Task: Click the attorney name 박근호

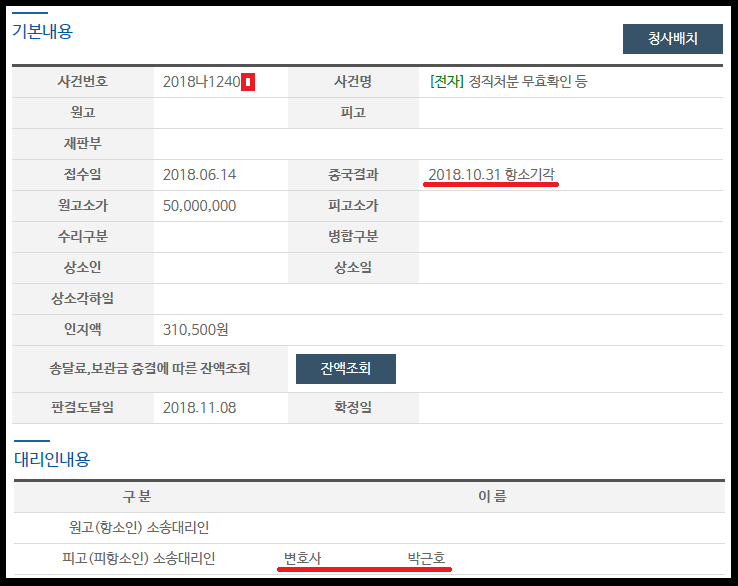Action: [x=427, y=557]
